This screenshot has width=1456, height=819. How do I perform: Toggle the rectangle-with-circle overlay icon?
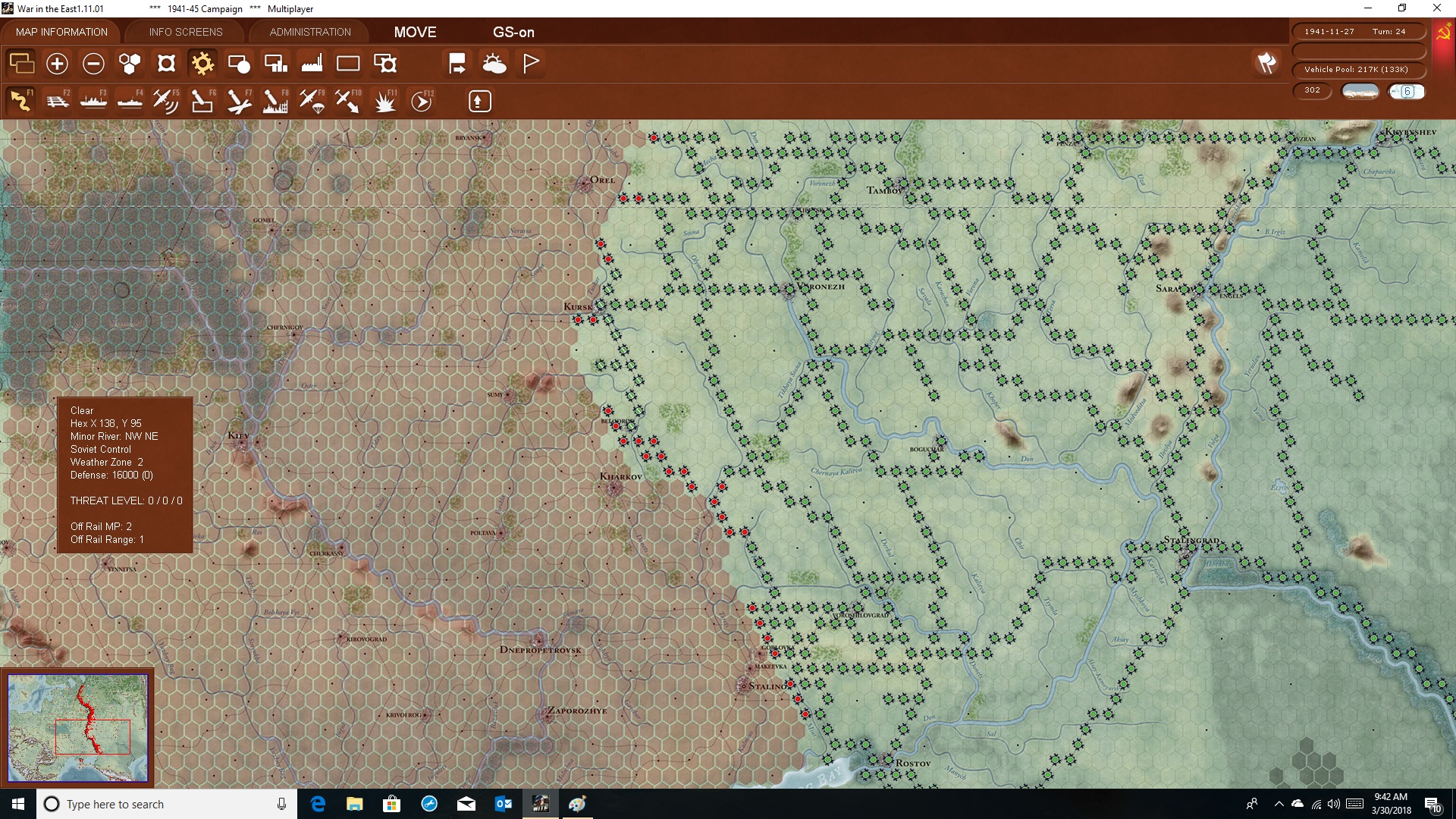pos(239,64)
